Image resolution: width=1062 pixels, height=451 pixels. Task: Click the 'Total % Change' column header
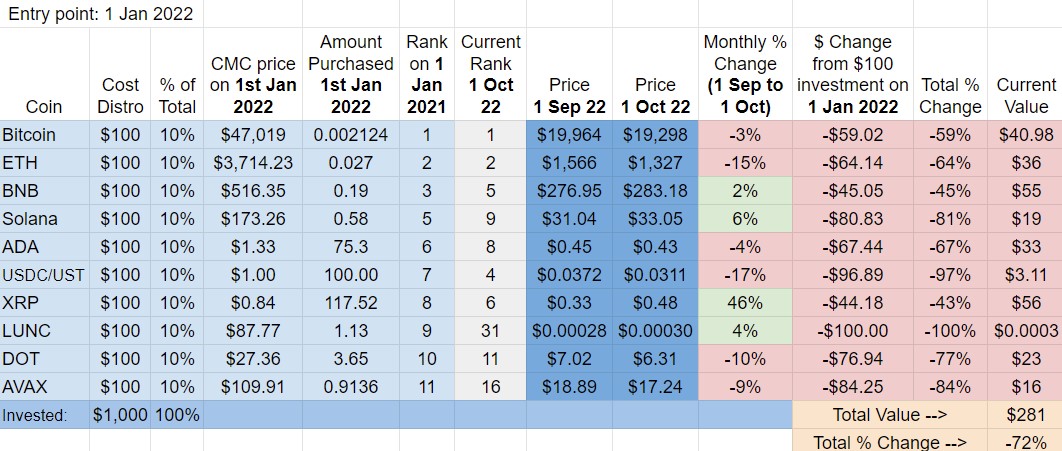pos(950,74)
